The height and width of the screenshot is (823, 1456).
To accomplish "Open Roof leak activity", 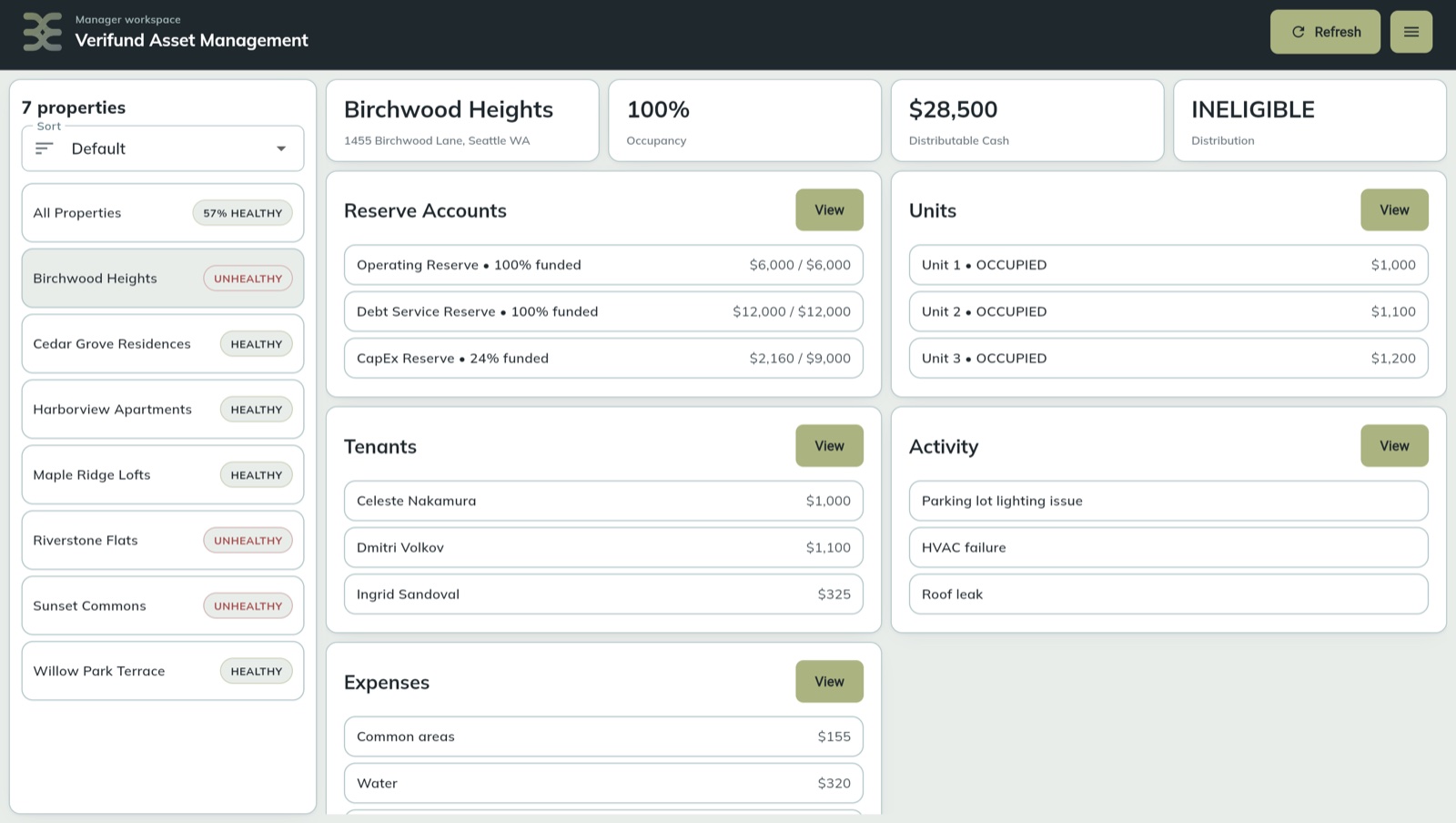I will coord(1168,594).
